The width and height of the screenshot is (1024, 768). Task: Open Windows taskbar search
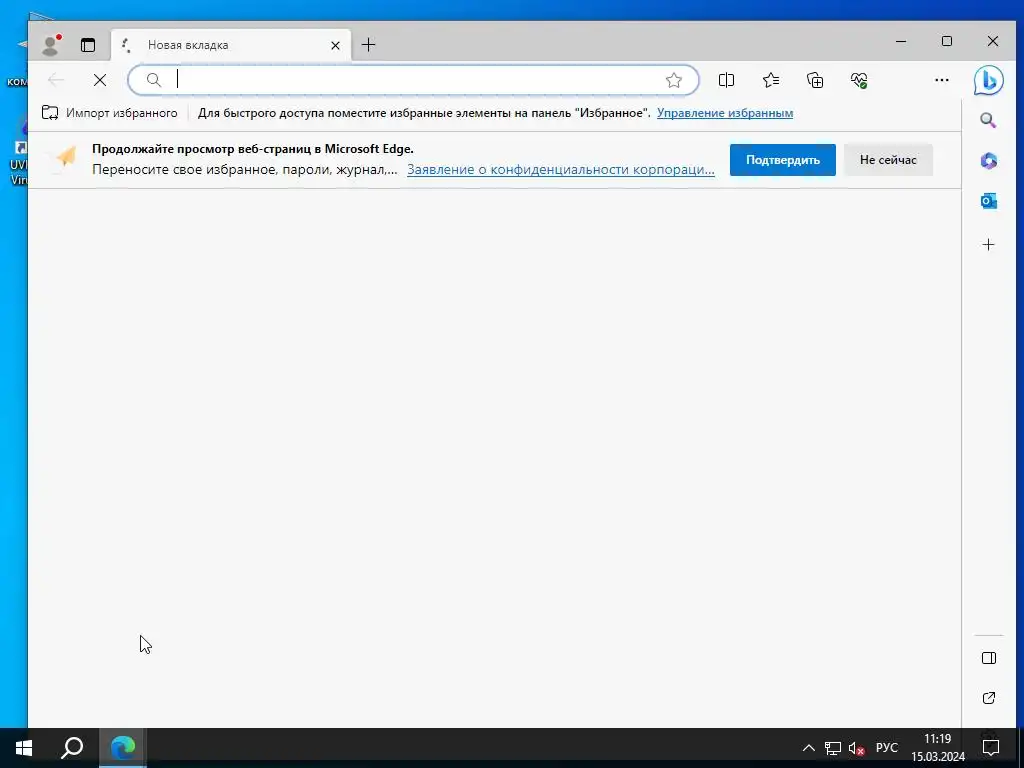tap(72, 748)
